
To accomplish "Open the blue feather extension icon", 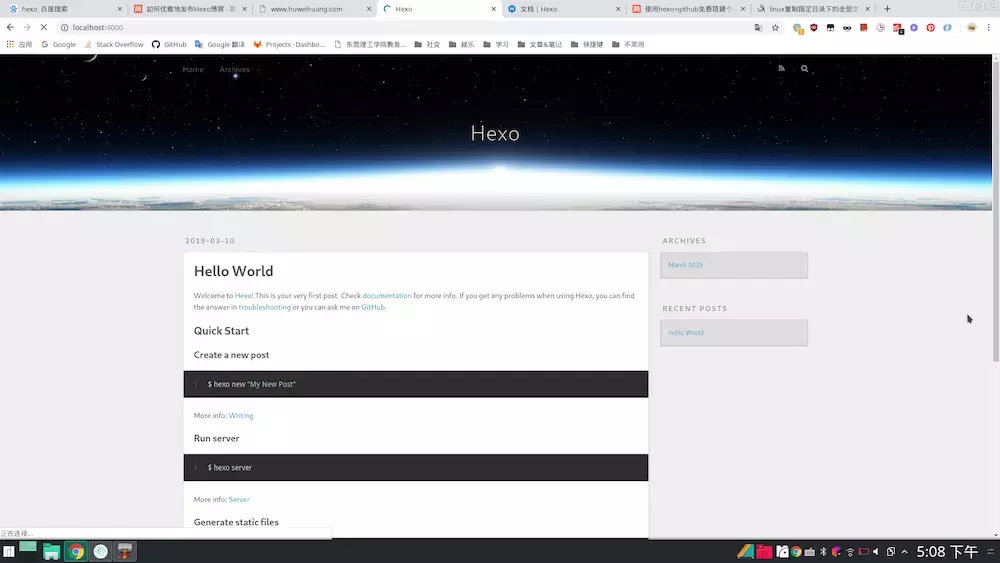I will point(947,27).
